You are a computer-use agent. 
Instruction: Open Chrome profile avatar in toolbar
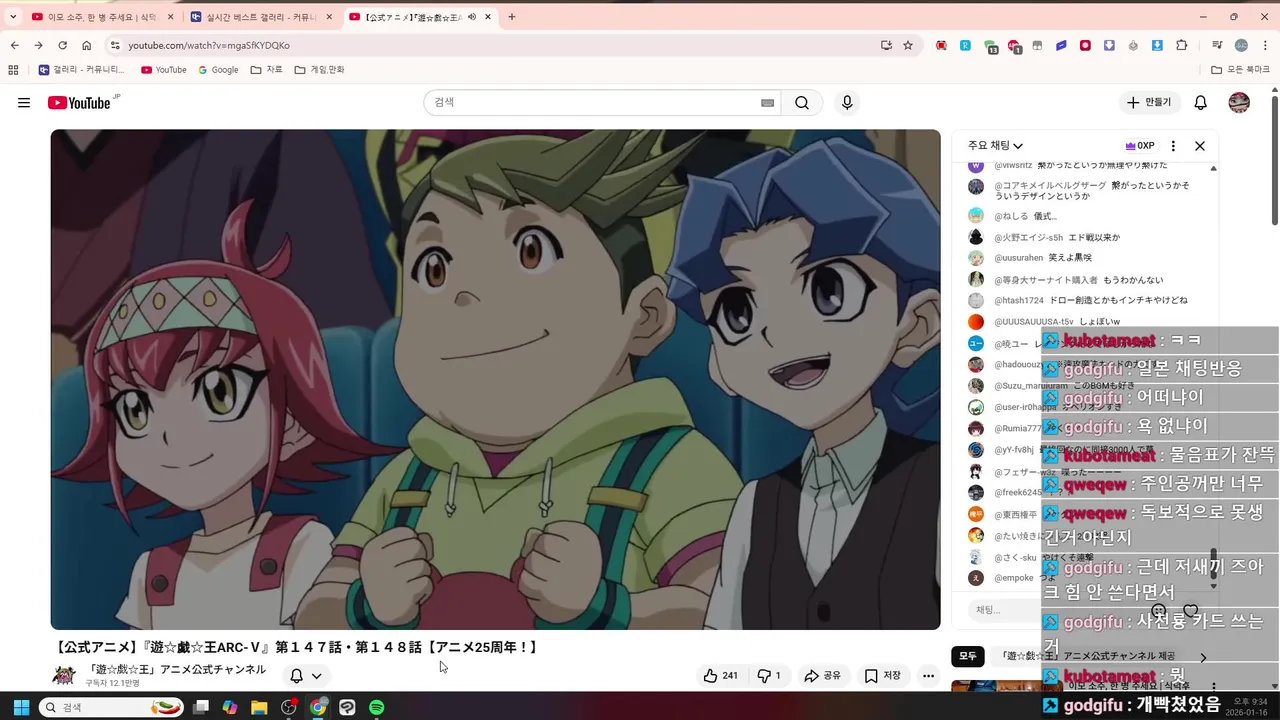pos(1241,45)
